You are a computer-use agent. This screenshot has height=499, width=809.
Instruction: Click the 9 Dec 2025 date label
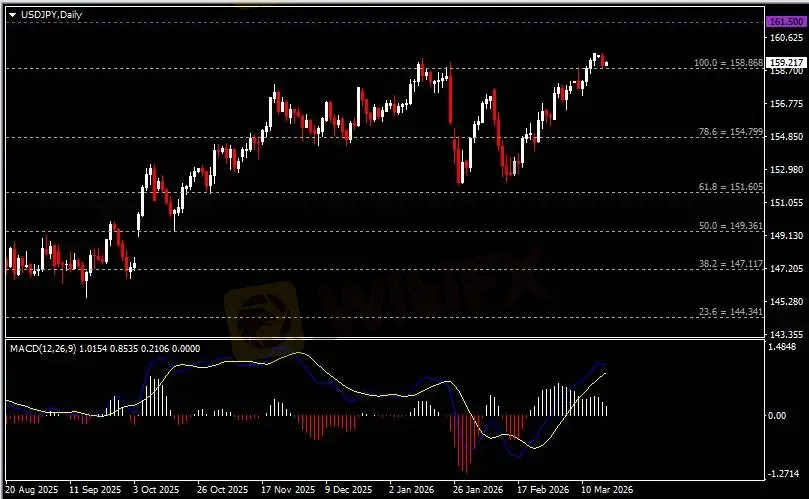point(348,489)
